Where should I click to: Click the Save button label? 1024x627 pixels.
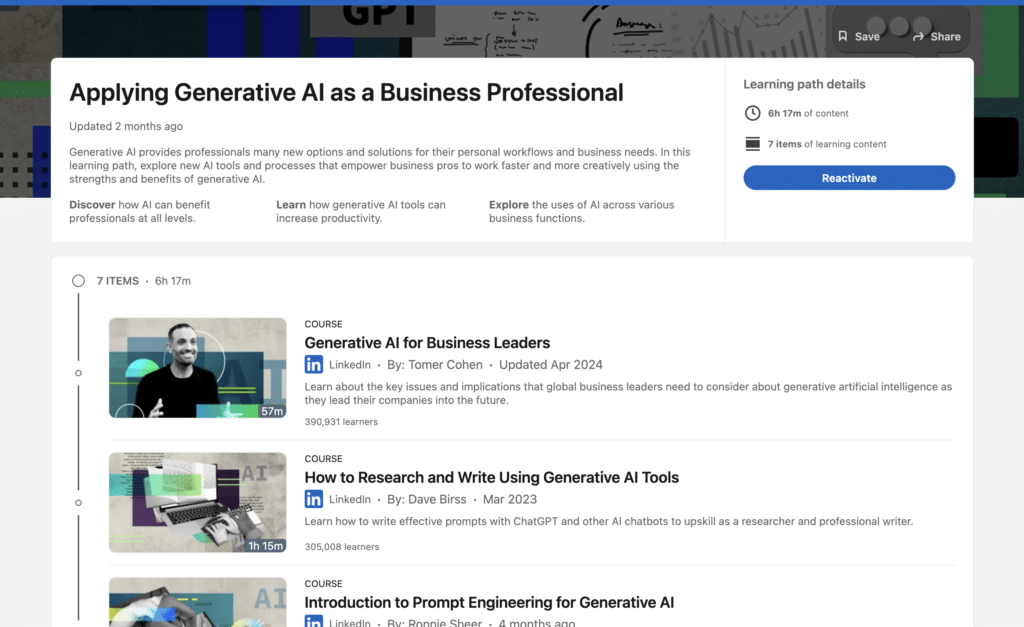click(x=867, y=37)
